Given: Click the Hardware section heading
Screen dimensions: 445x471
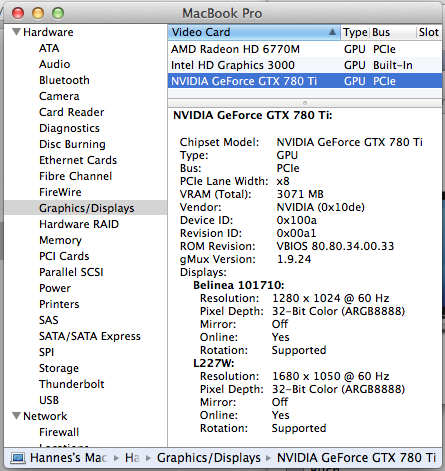Looking at the screenshot, I should (48, 32).
